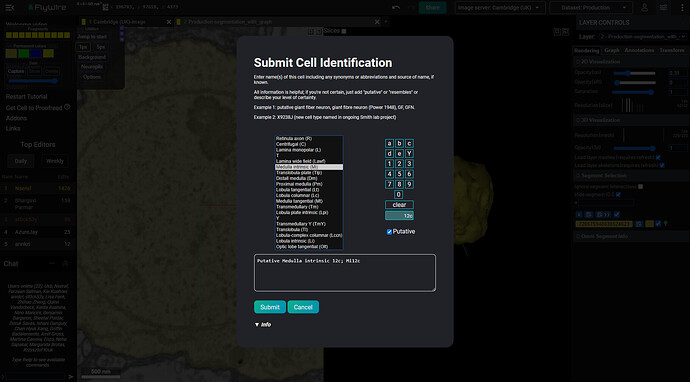Adjust the Opacity (3d) slider

(633, 148)
